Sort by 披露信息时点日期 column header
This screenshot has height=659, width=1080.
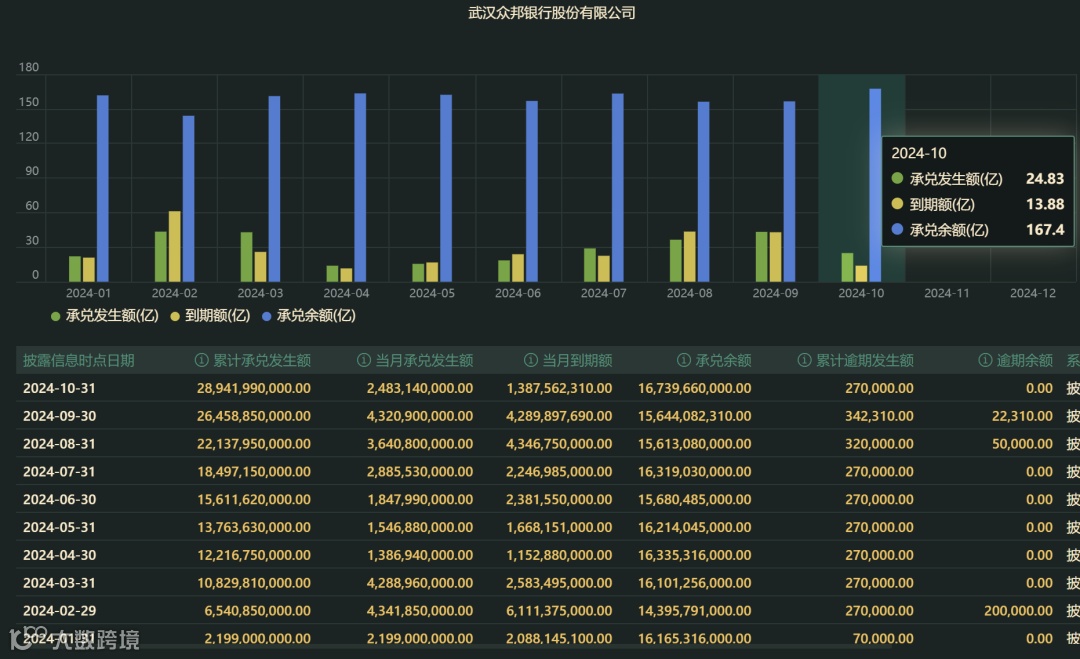coord(79,360)
